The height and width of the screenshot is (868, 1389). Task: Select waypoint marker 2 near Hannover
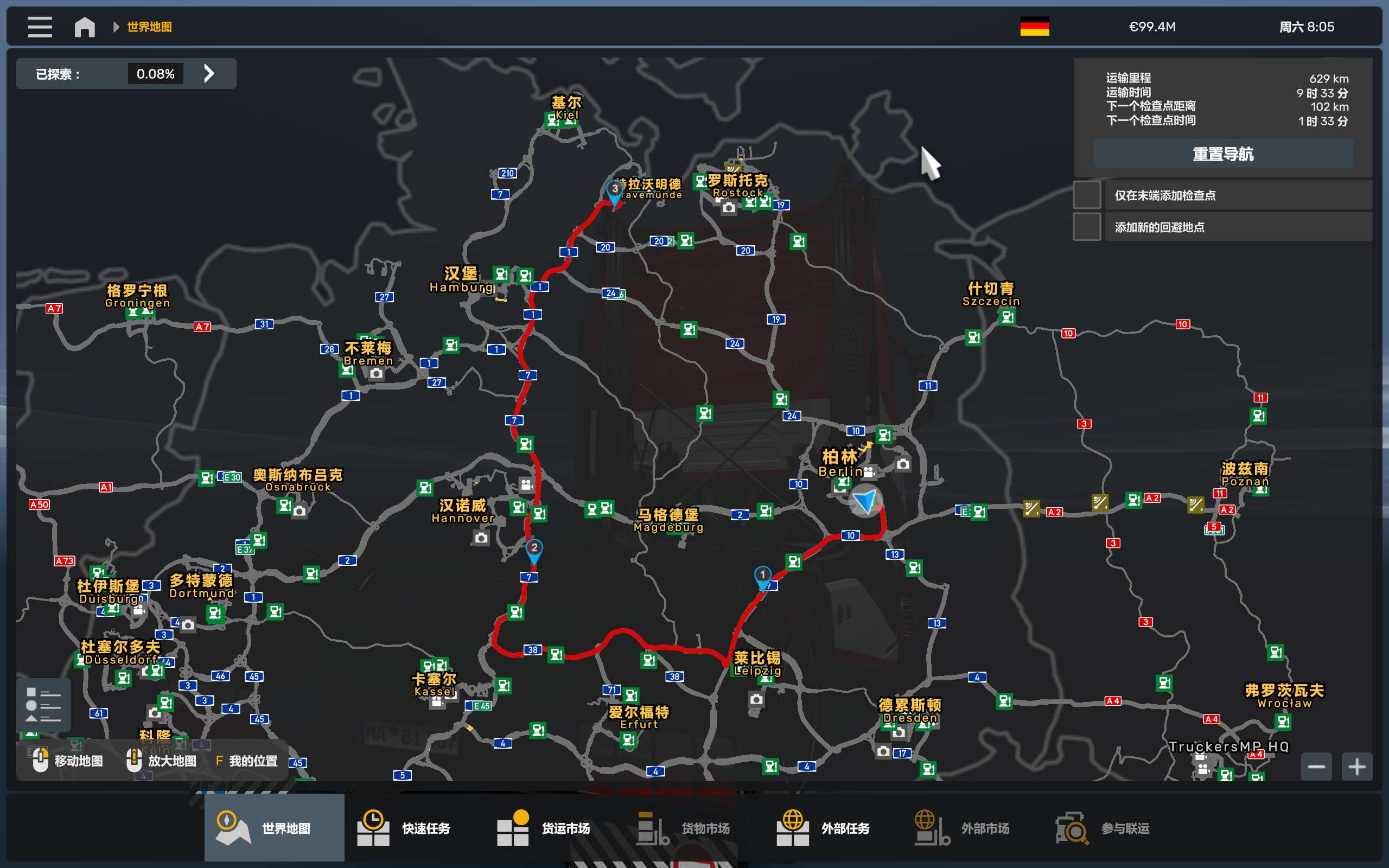534,550
